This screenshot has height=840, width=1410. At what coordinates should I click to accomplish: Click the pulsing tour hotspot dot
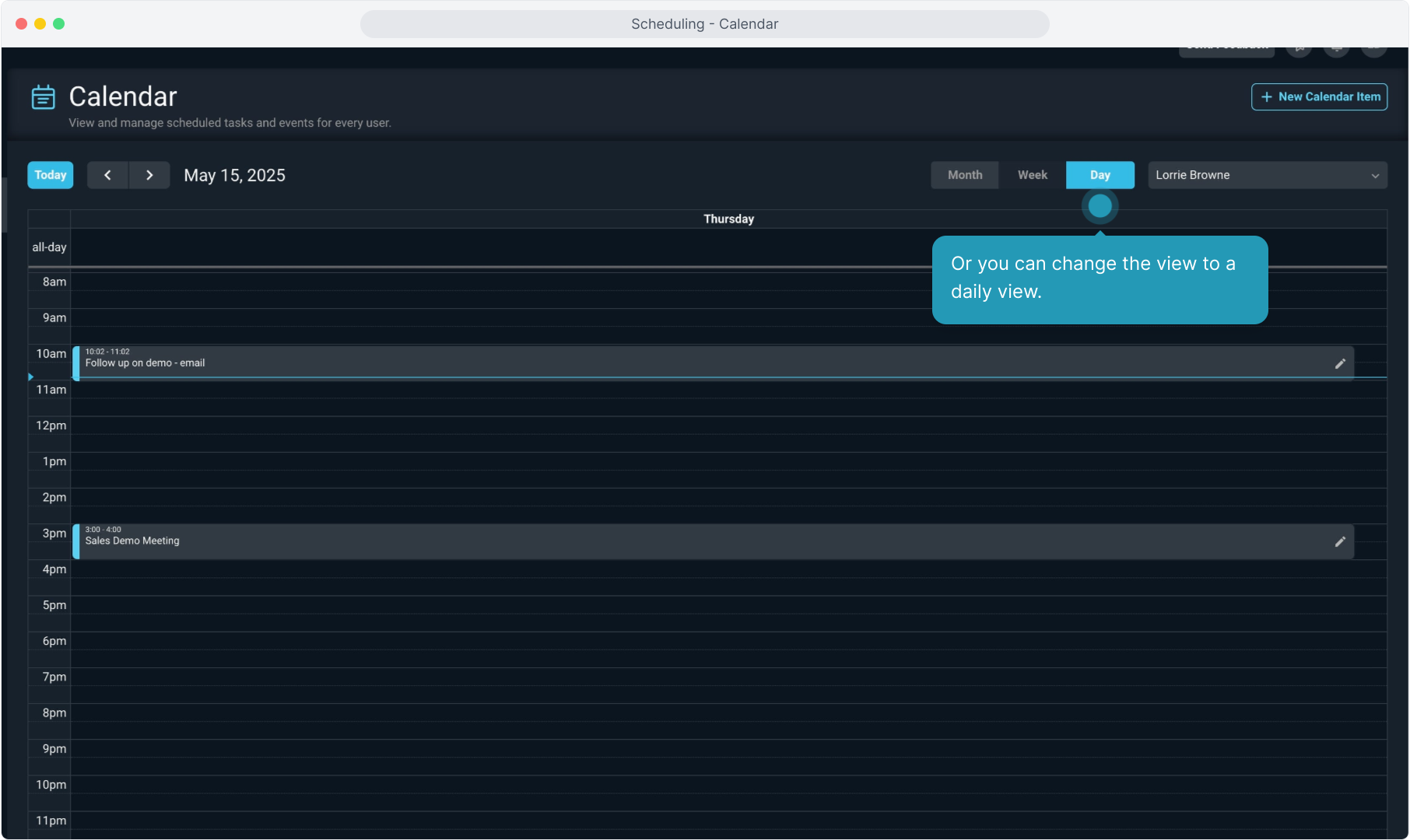click(x=1100, y=206)
